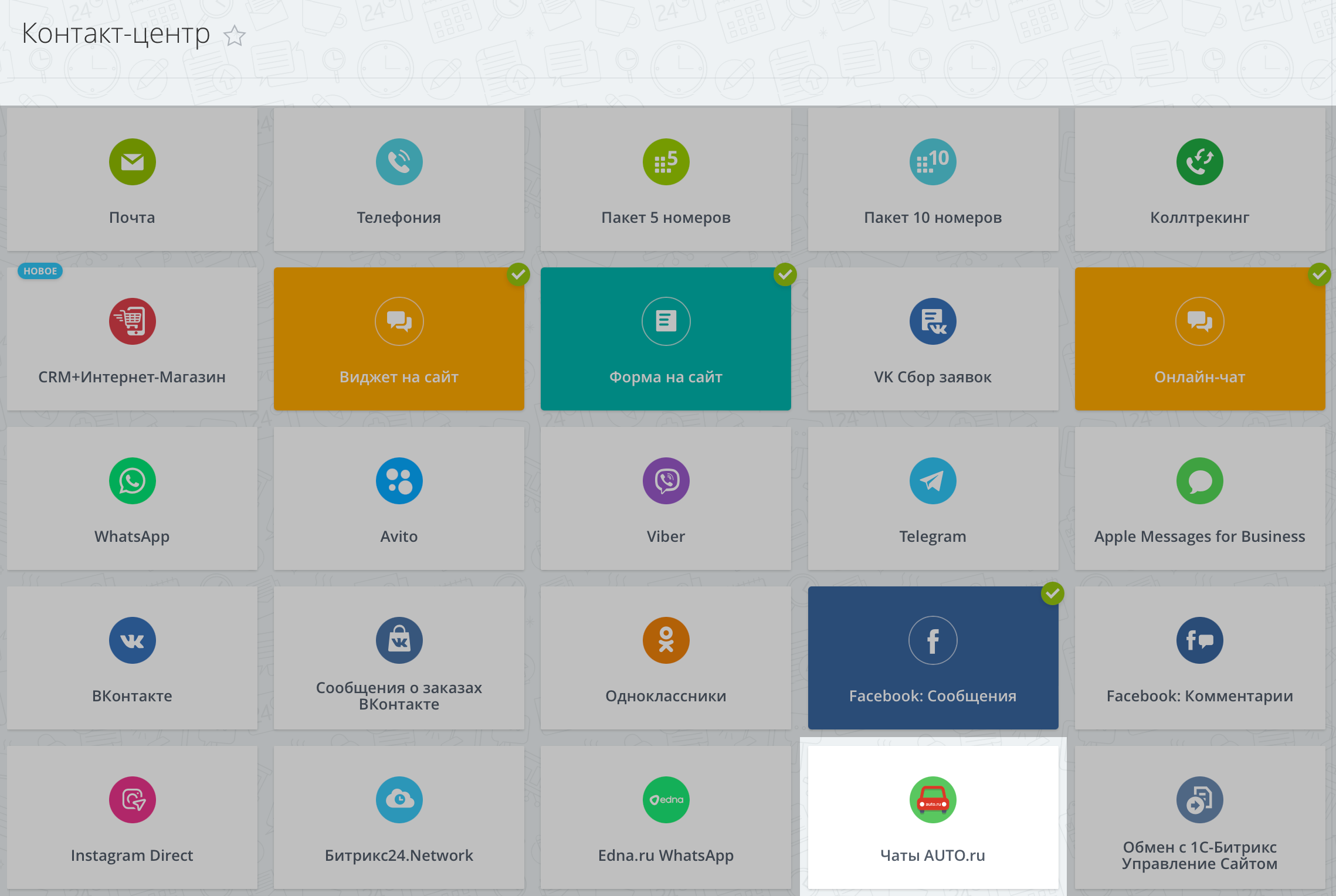The height and width of the screenshot is (896, 1336).
Task: Click the Telegram paper plane icon
Action: pos(933,481)
